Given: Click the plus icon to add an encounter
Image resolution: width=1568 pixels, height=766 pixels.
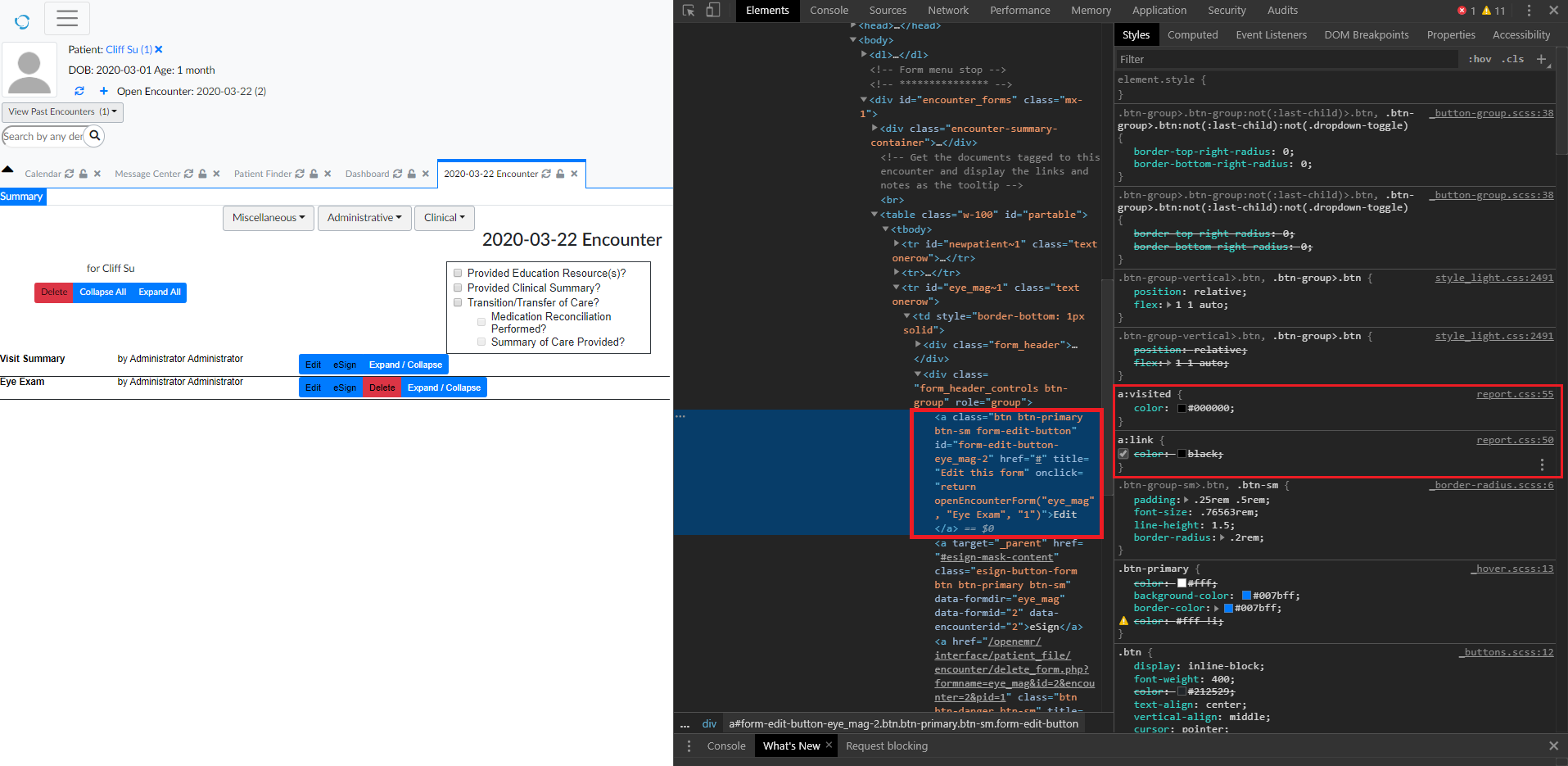Looking at the screenshot, I should pos(103,91).
